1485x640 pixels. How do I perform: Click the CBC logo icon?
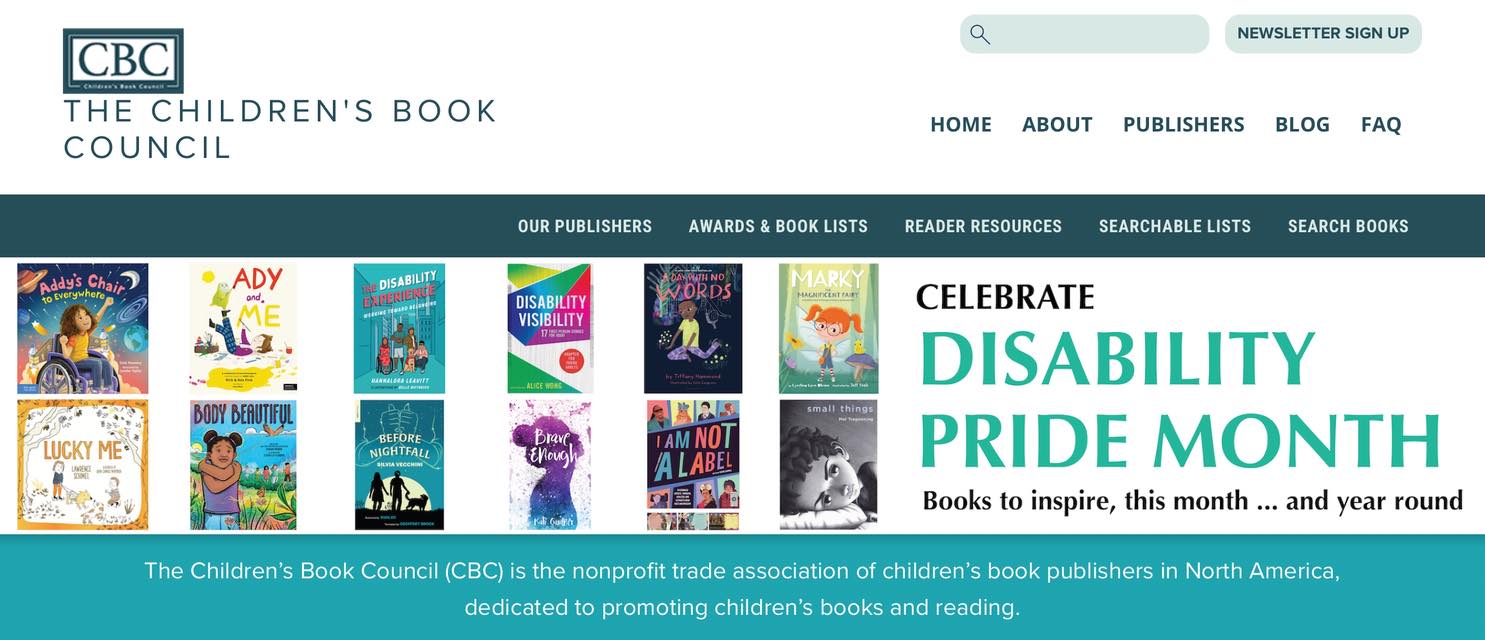(x=123, y=61)
